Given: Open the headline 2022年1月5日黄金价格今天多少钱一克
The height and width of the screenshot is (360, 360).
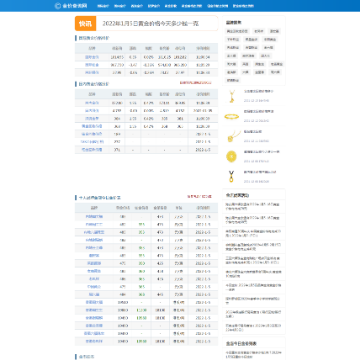Looking at the screenshot, I should click(151, 24).
